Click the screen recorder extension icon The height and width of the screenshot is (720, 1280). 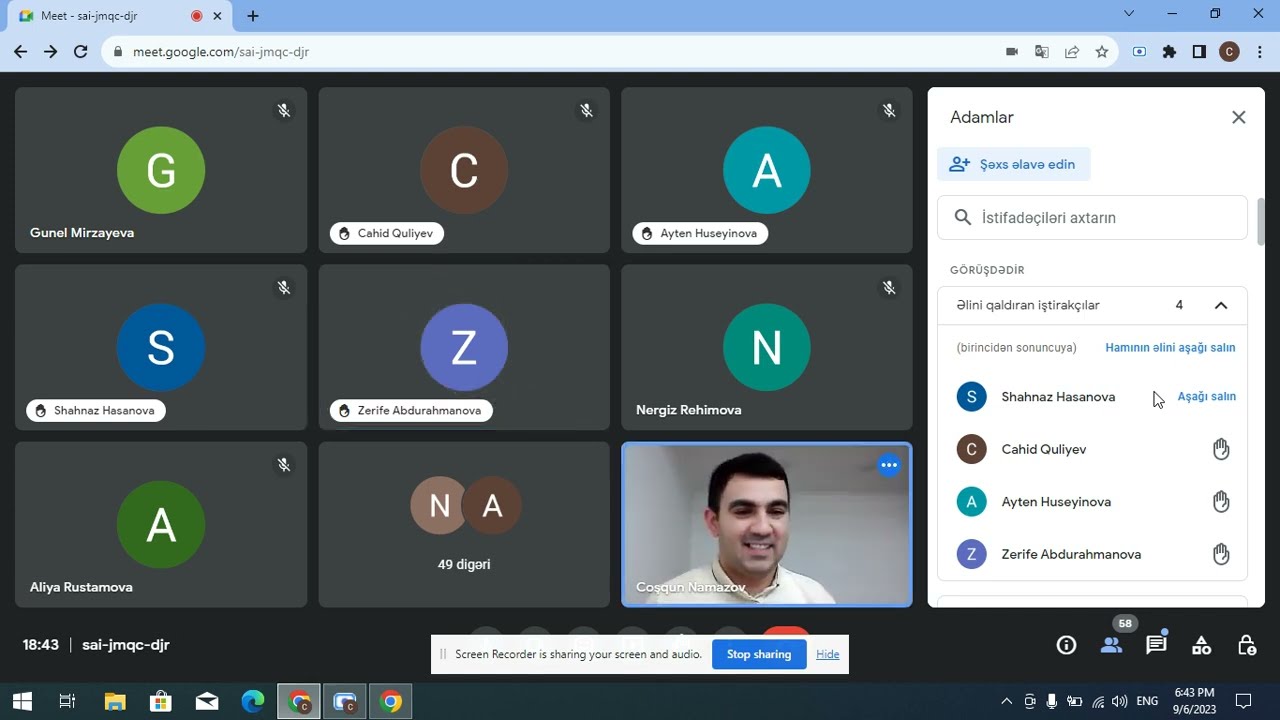(x=1139, y=52)
